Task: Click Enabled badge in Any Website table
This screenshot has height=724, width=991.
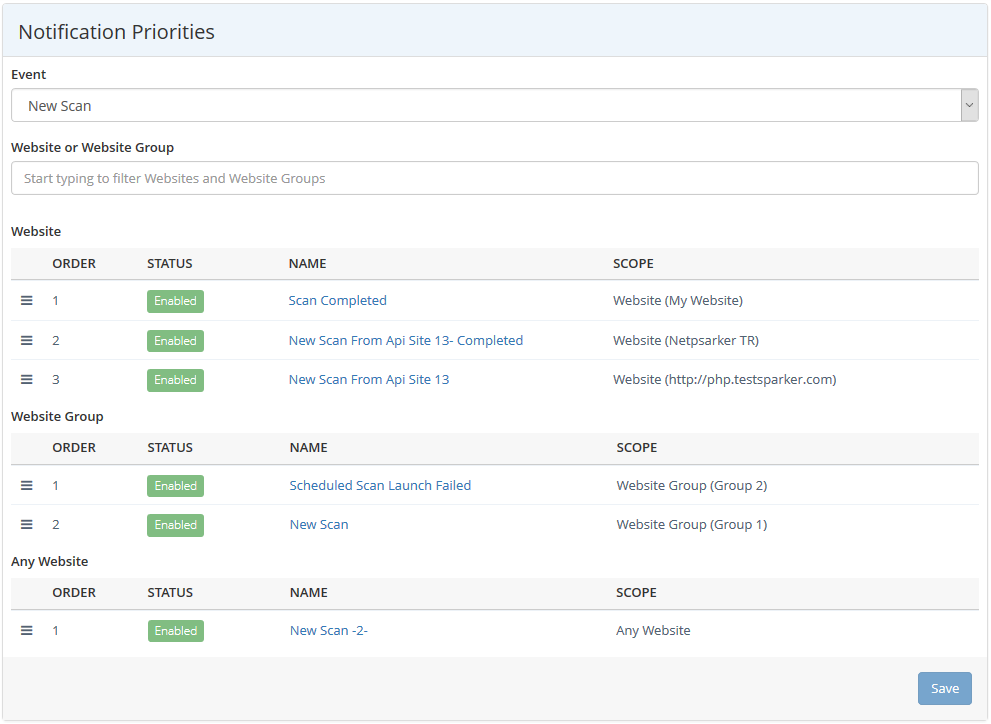Action: tap(175, 631)
